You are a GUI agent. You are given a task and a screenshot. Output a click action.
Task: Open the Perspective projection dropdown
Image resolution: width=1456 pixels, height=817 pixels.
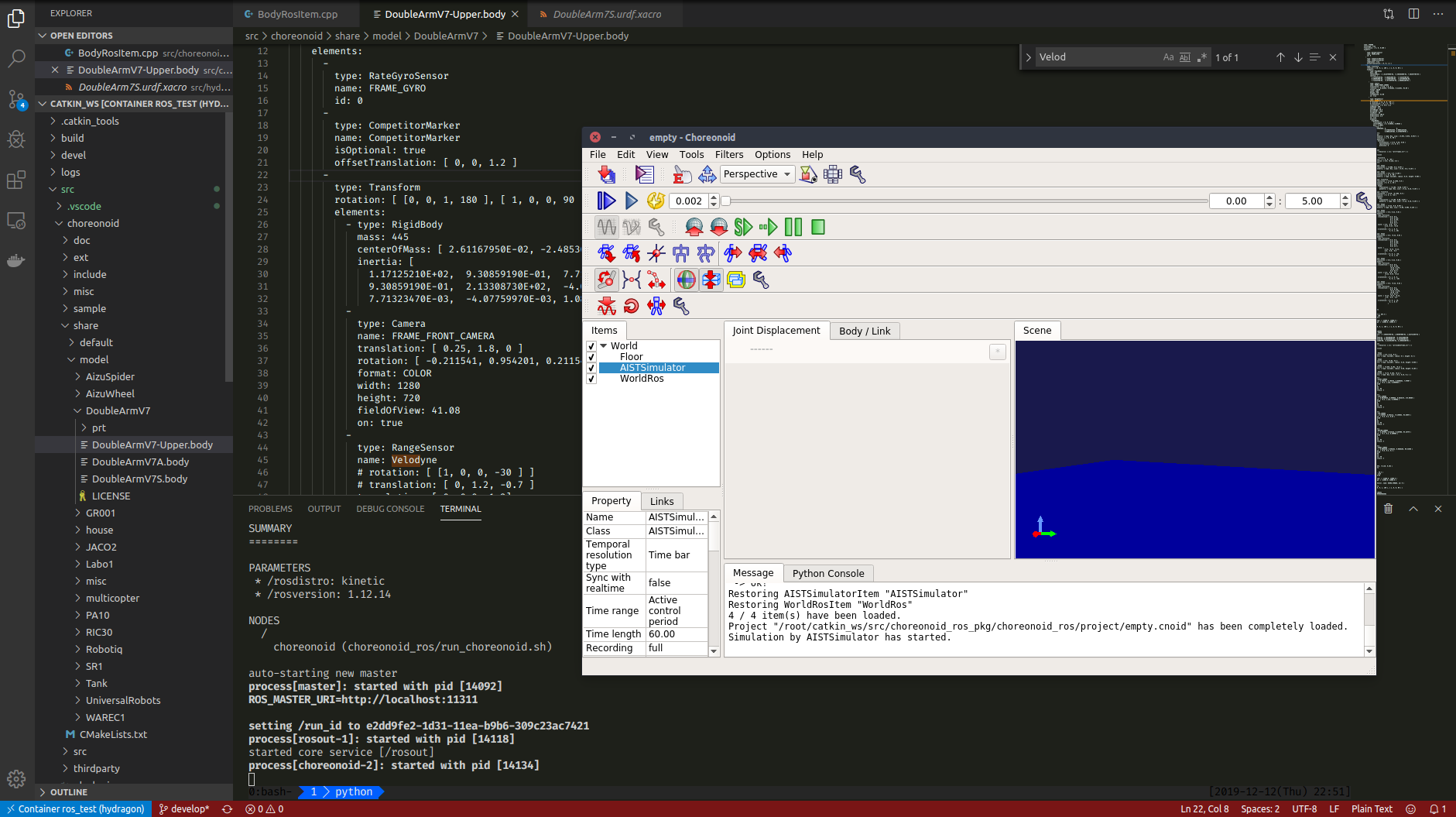click(756, 173)
